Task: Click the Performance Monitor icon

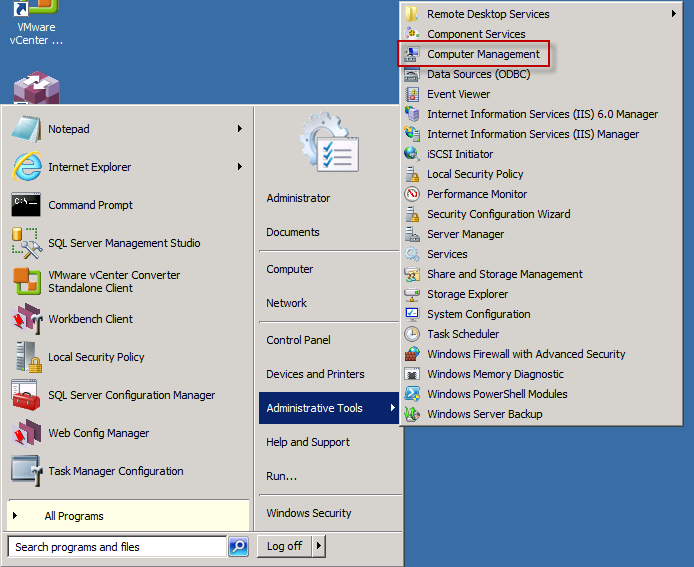Action: pyautogui.click(x=412, y=194)
